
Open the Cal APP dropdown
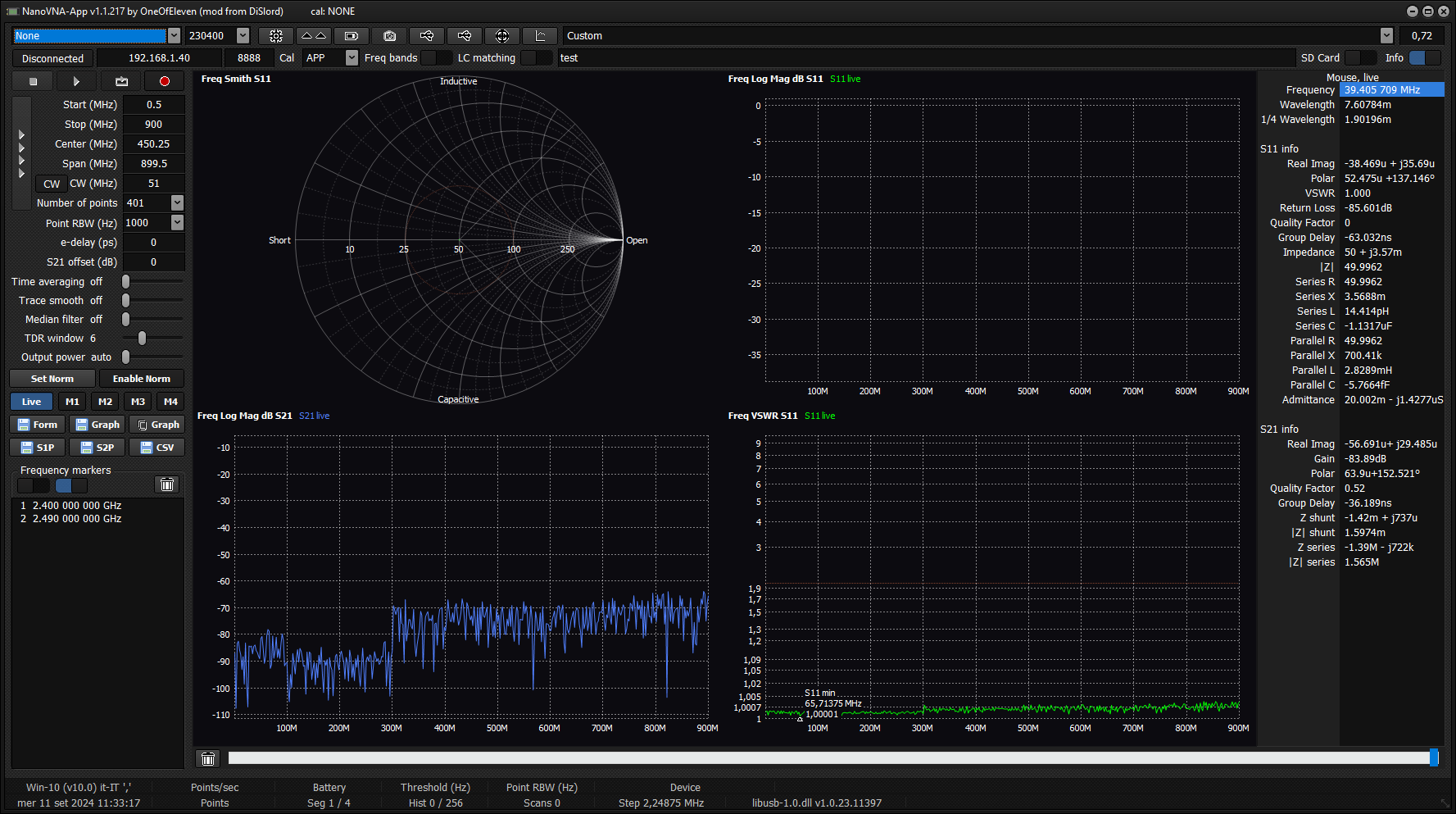[x=352, y=57]
